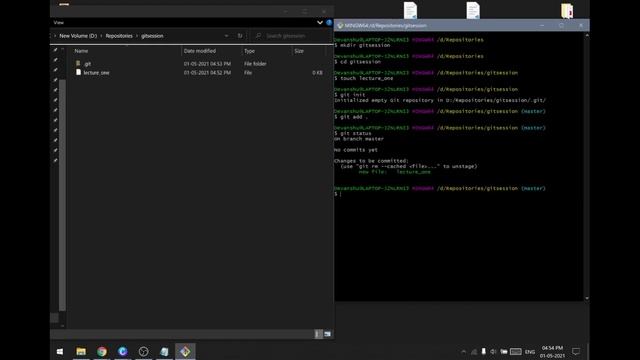The width and height of the screenshot is (640, 360).
Task: Sort files by the Type column
Action: [x=249, y=51]
